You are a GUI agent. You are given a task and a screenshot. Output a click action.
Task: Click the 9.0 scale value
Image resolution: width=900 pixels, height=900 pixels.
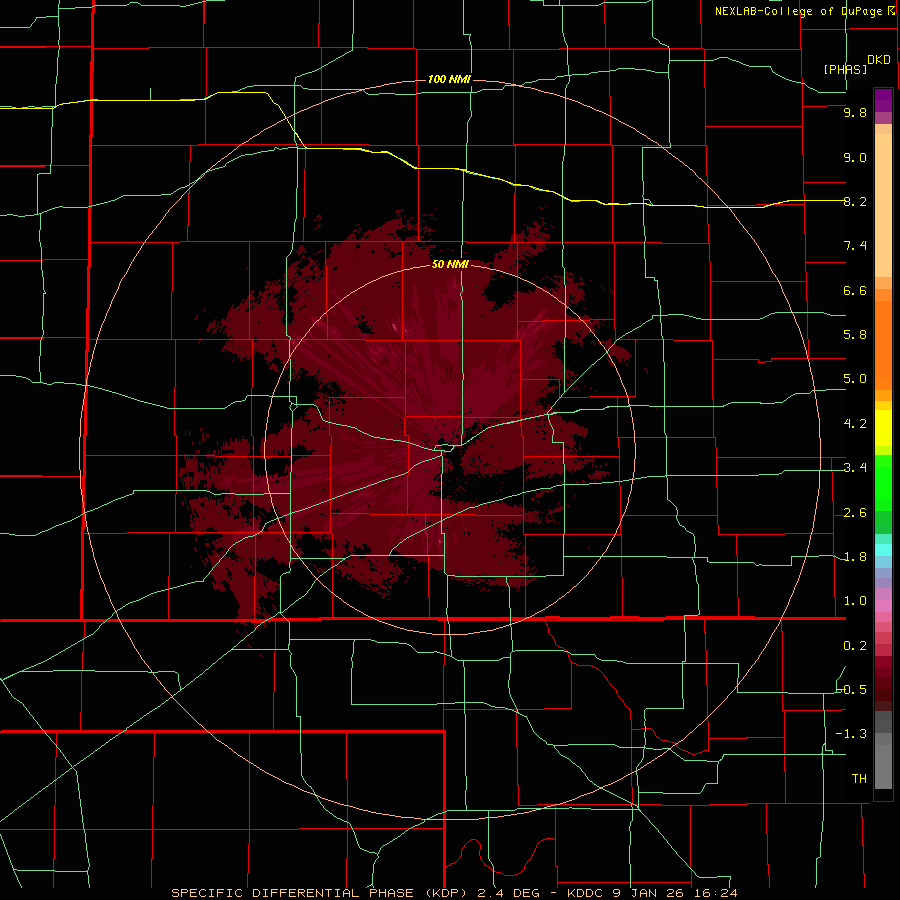855,157
